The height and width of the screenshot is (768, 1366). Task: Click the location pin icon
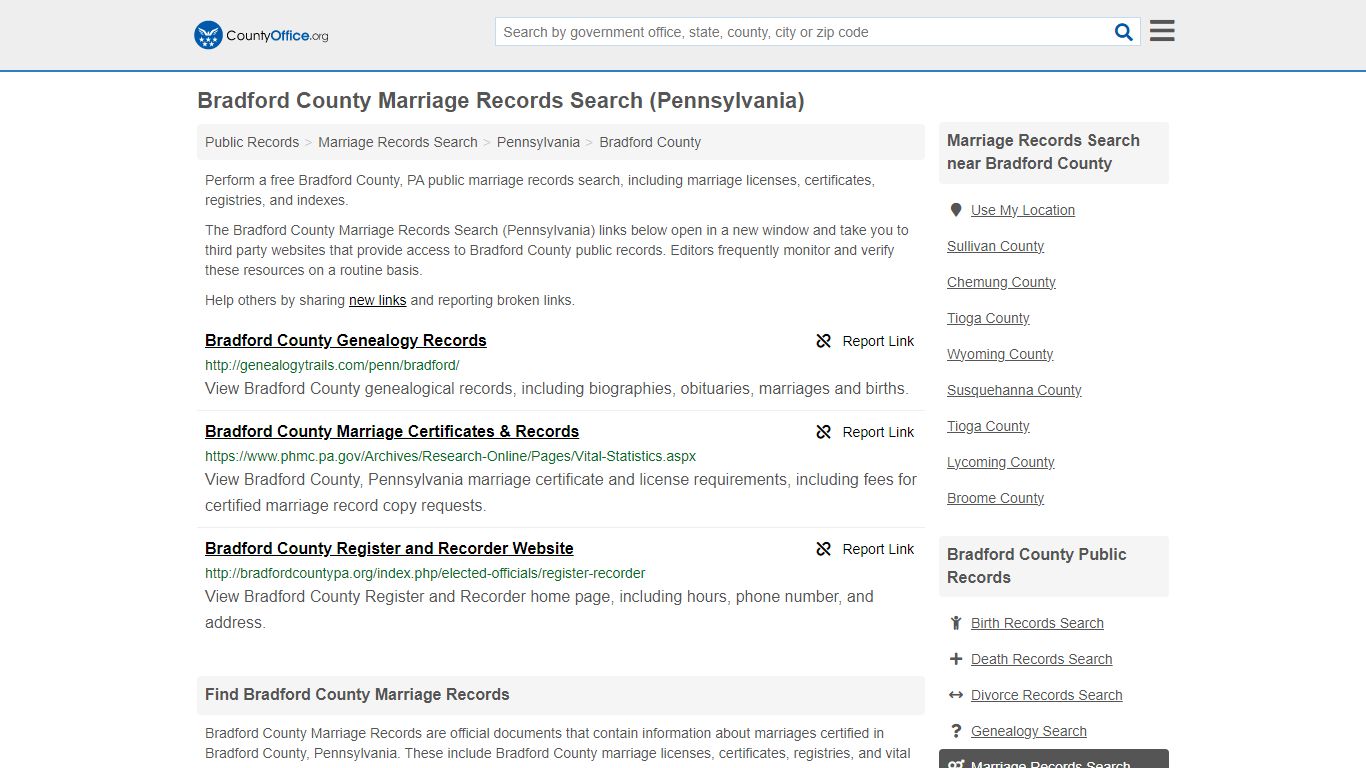(x=956, y=210)
